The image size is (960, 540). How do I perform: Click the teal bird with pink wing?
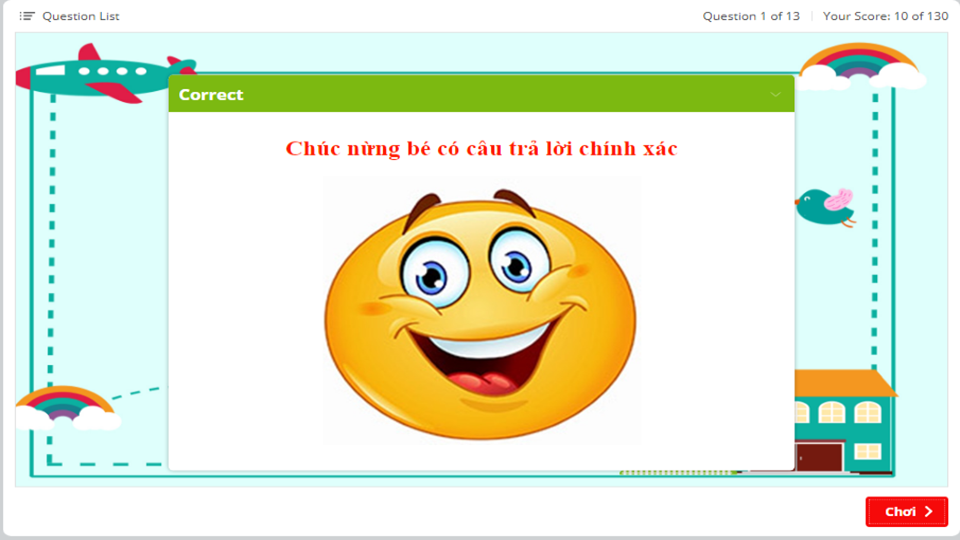(x=826, y=206)
